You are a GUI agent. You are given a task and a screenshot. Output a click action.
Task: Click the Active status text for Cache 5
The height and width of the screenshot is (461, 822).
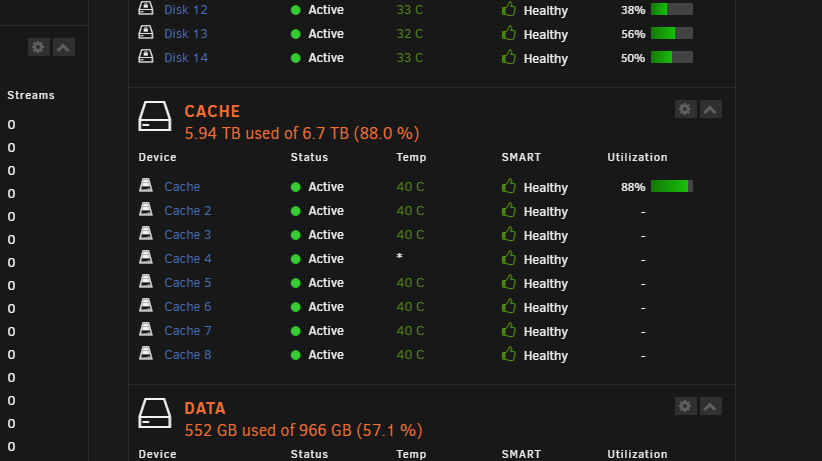(326, 283)
